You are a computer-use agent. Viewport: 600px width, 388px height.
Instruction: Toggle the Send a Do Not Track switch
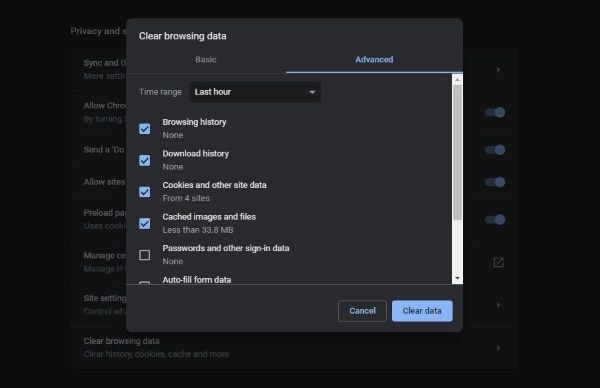point(495,150)
